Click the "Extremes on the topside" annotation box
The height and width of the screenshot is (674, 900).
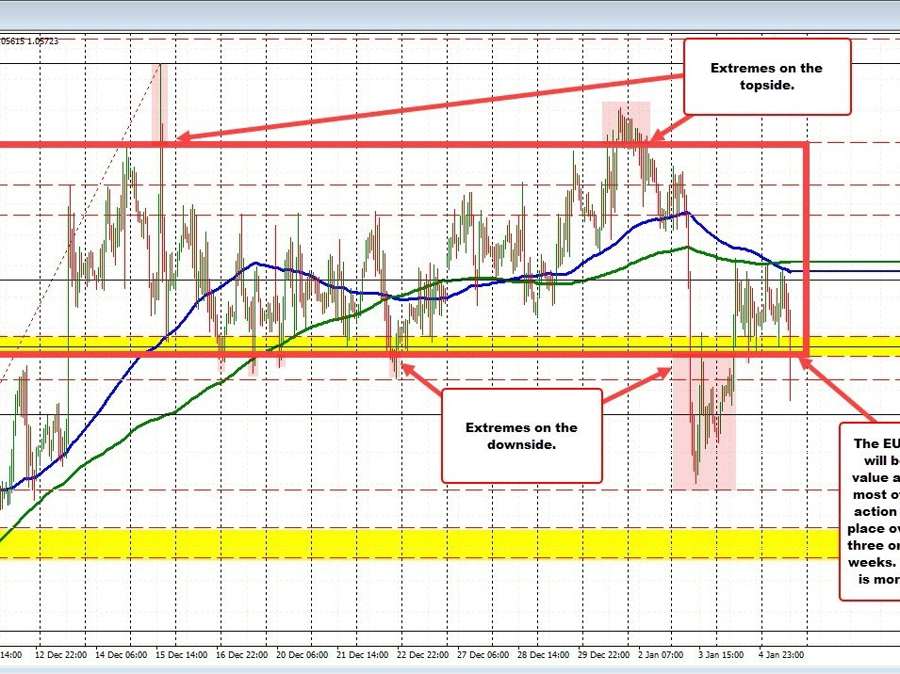click(766, 77)
